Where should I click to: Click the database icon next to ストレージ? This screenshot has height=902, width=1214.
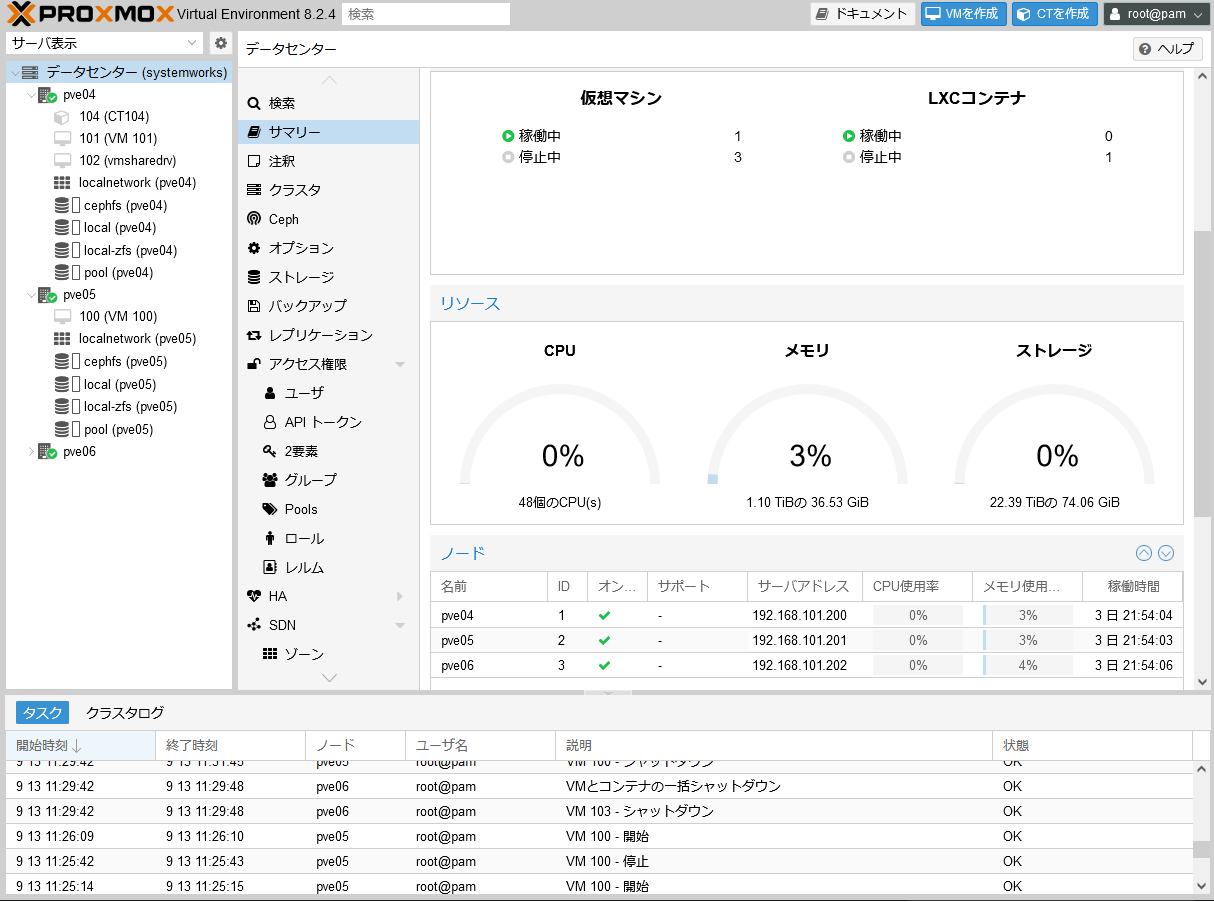254,277
